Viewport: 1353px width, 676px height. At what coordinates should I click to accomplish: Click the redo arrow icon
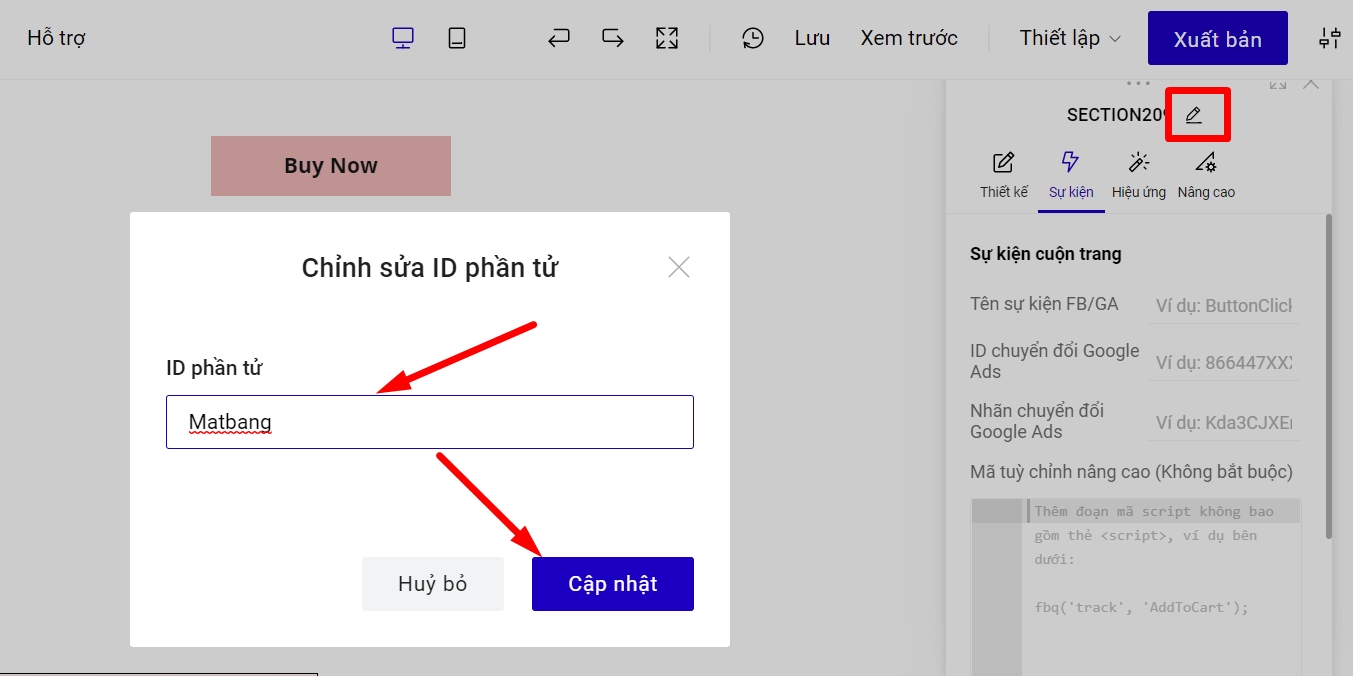[613, 38]
